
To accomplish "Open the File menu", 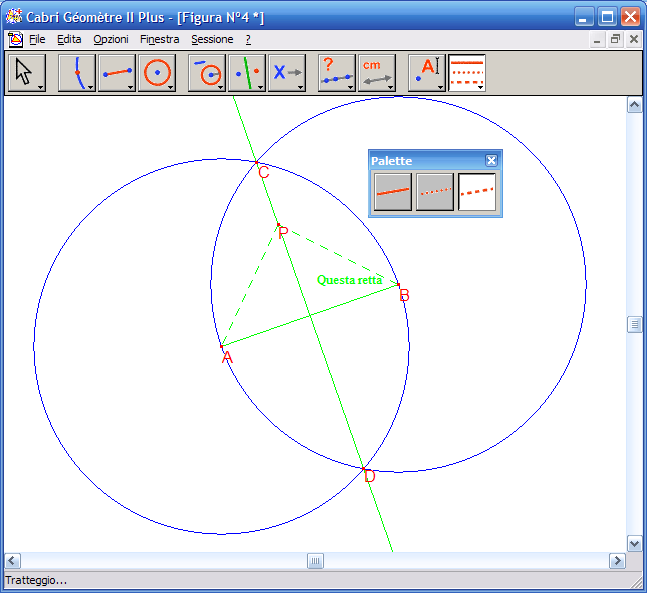I will 37,40.
